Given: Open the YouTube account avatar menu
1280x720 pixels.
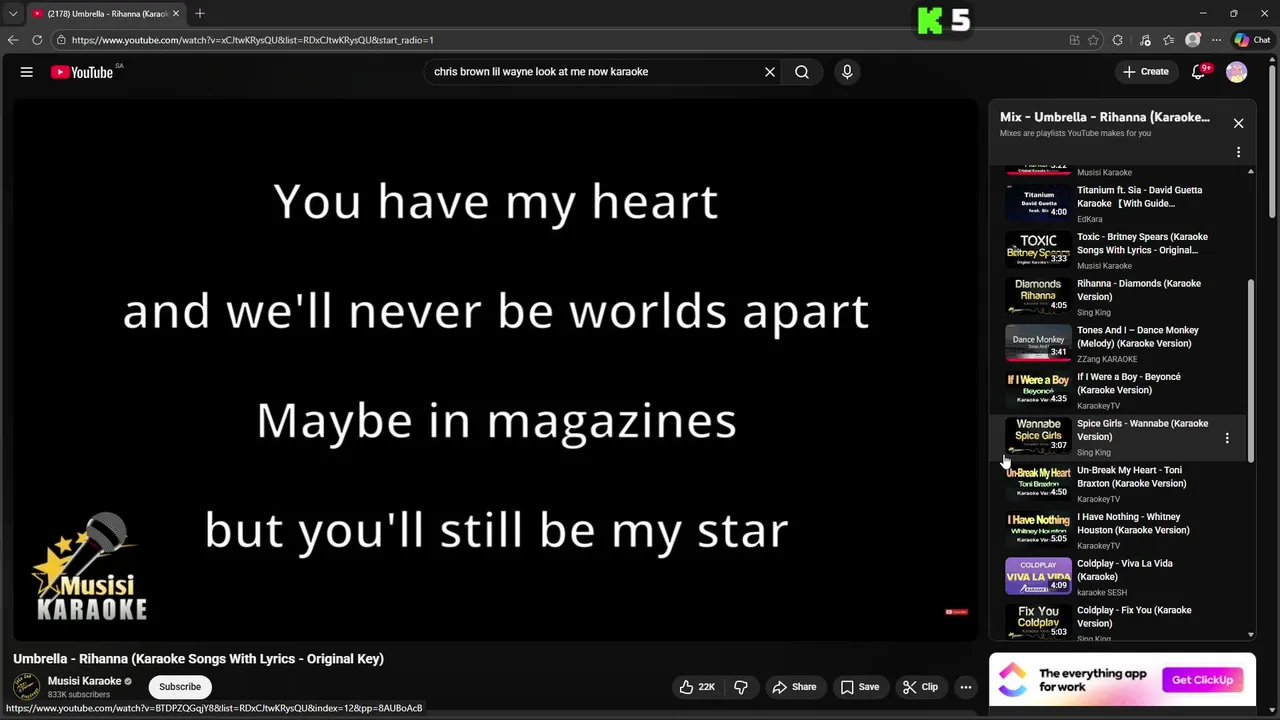Looking at the screenshot, I should (1237, 72).
